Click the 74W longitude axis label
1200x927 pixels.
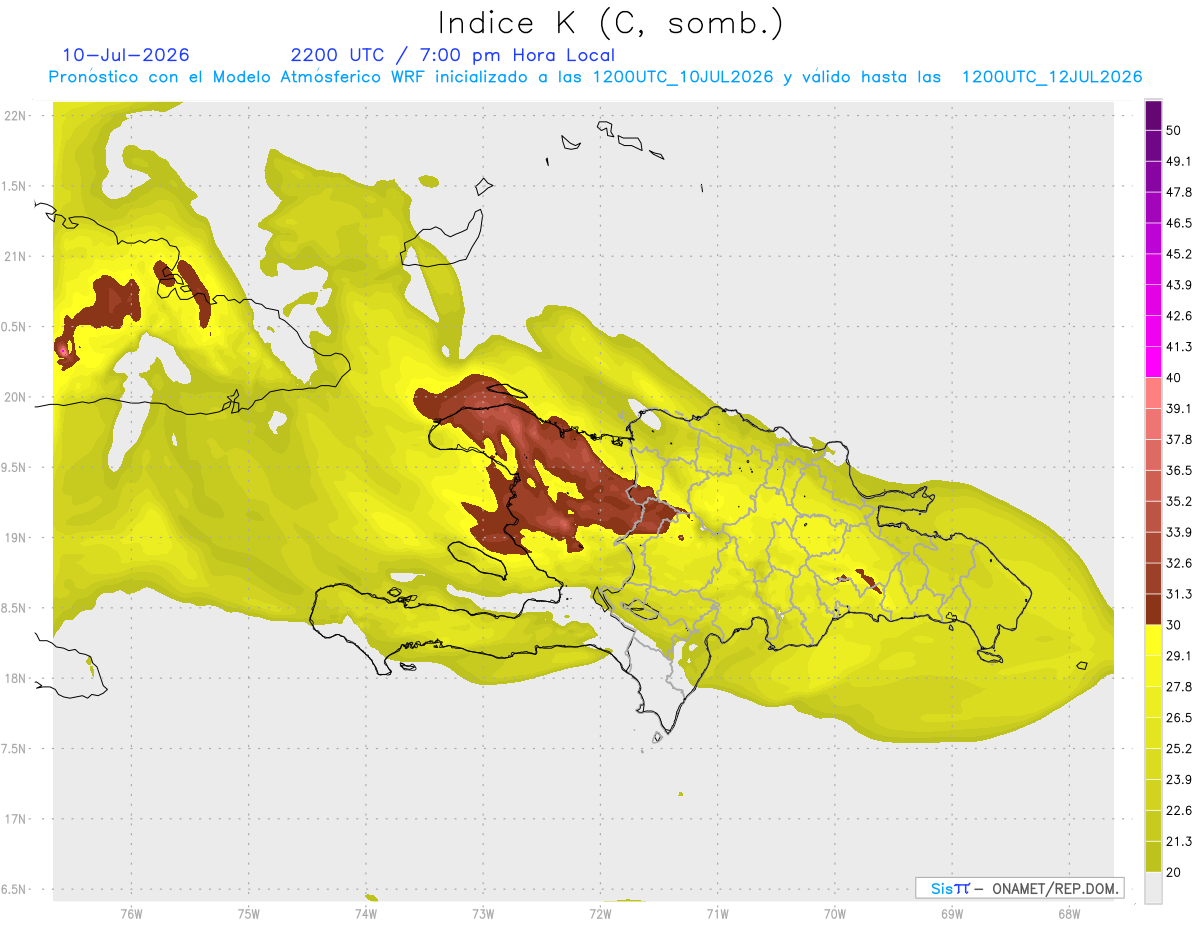point(366,914)
